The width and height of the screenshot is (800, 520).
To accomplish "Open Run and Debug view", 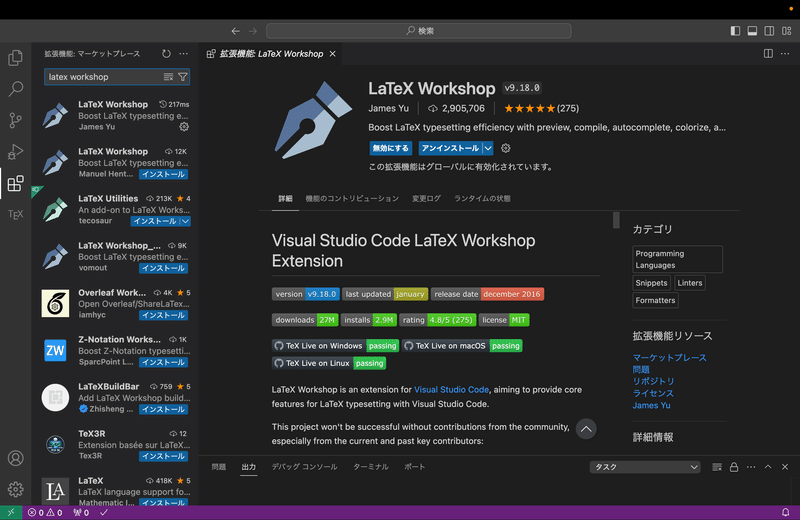I will tap(15, 152).
